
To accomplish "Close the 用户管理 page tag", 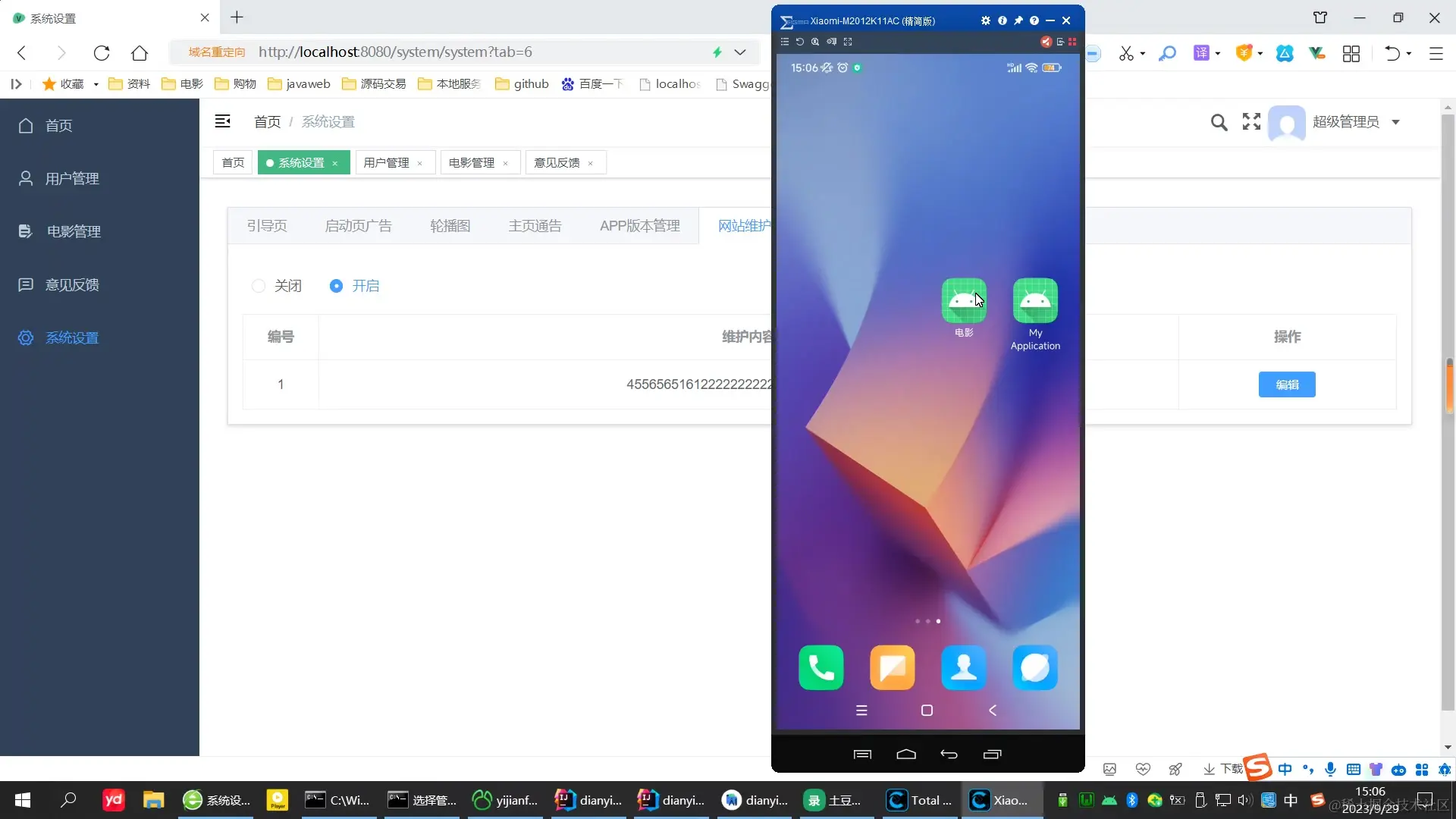I will click(420, 163).
